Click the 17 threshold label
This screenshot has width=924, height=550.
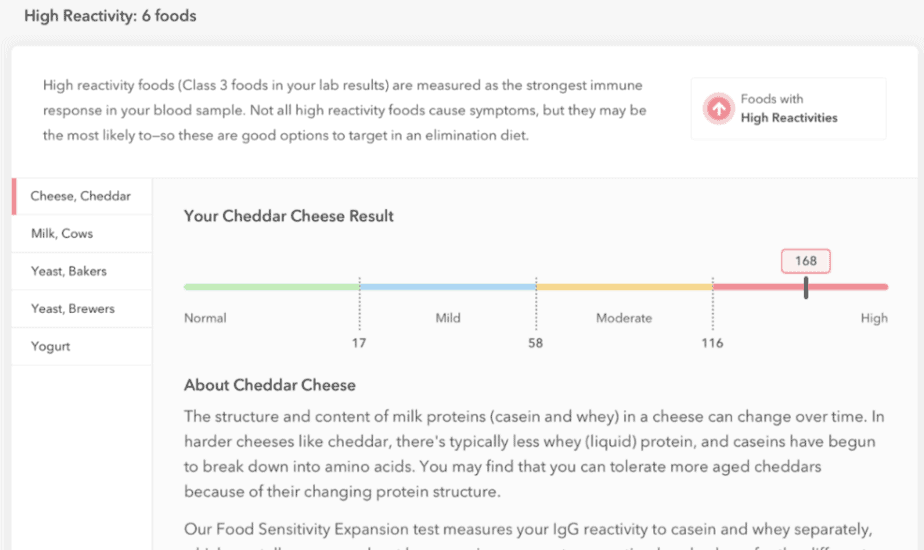(x=359, y=343)
